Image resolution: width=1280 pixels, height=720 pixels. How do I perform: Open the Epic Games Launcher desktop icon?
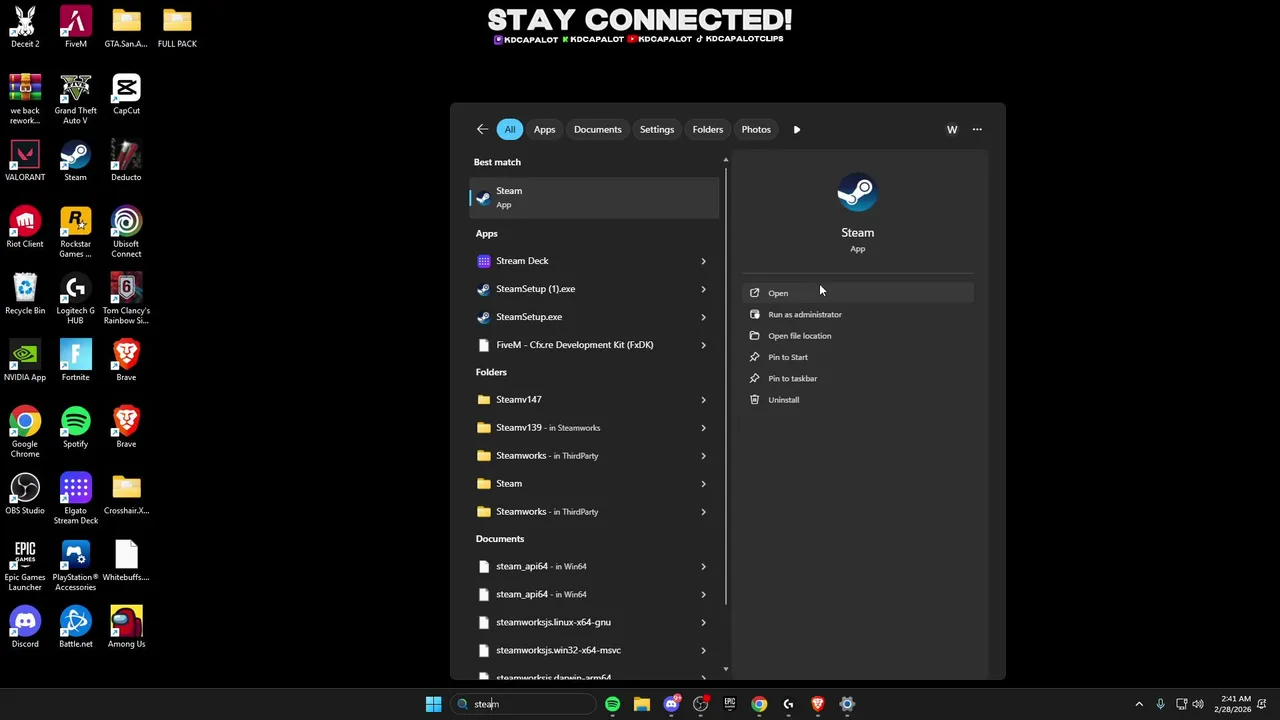point(25,567)
